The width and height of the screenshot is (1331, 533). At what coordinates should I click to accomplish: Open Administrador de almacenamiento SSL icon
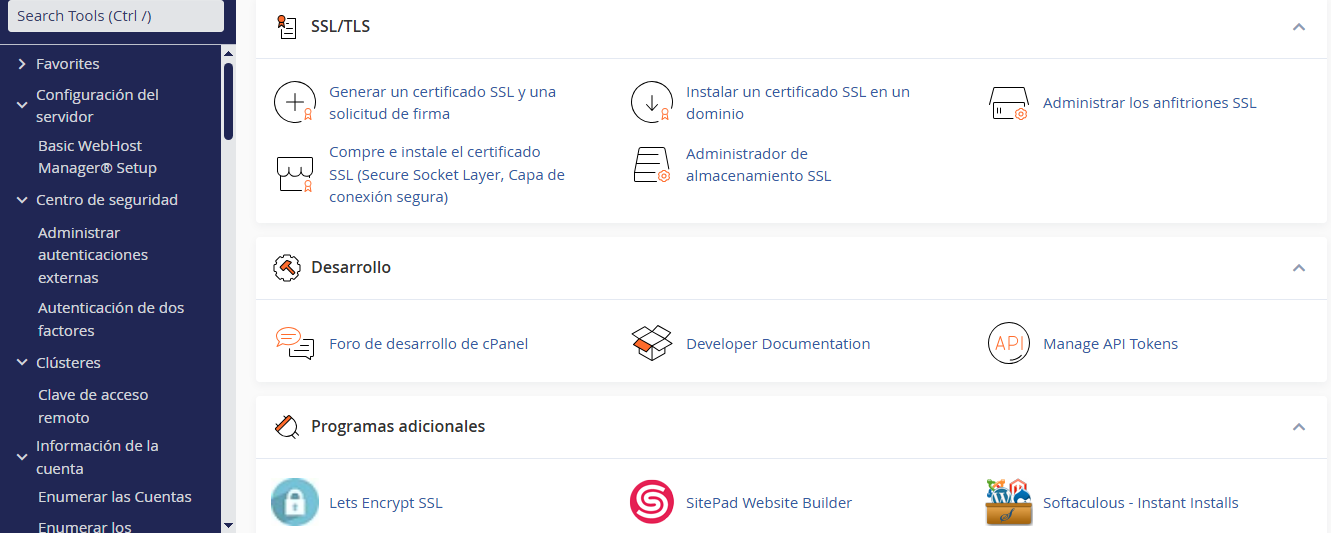[652, 165]
